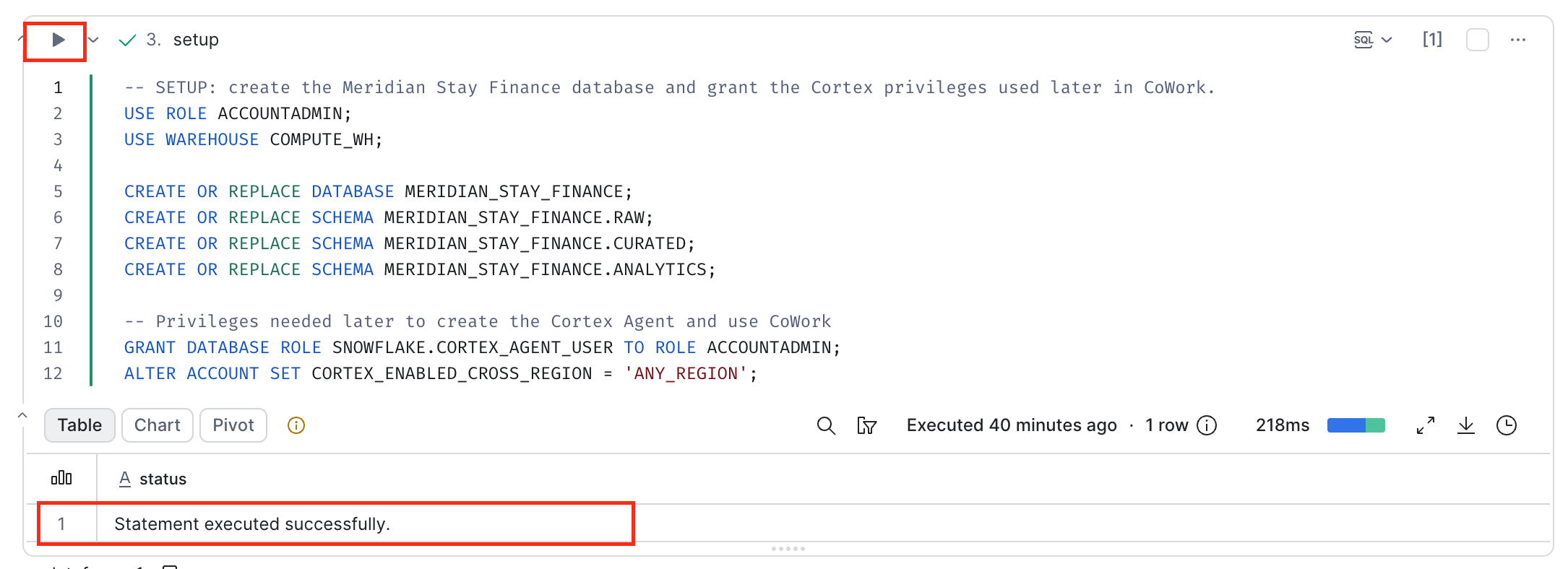Click the orange info icon beside Pivot
1568x569 pixels.
[x=296, y=425]
